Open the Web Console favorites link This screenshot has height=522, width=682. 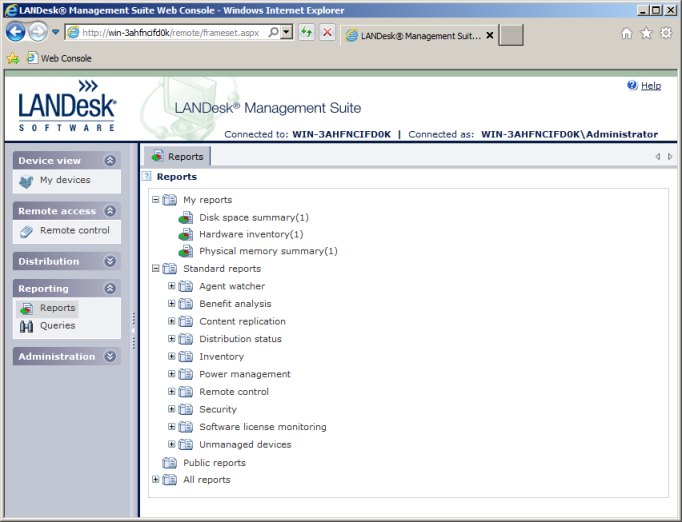coord(59,58)
